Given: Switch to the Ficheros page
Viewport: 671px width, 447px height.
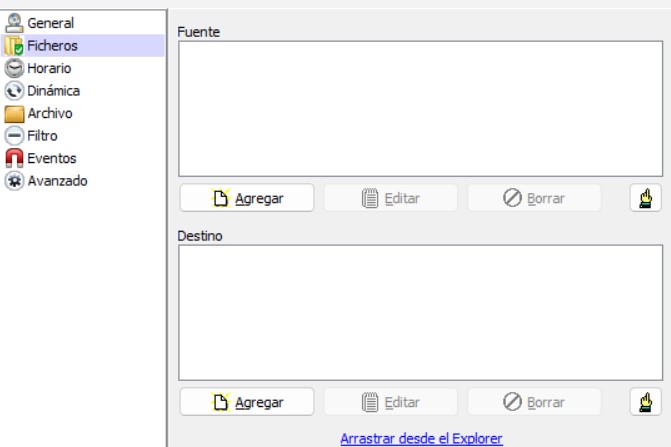Looking at the screenshot, I should click(x=52, y=46).
